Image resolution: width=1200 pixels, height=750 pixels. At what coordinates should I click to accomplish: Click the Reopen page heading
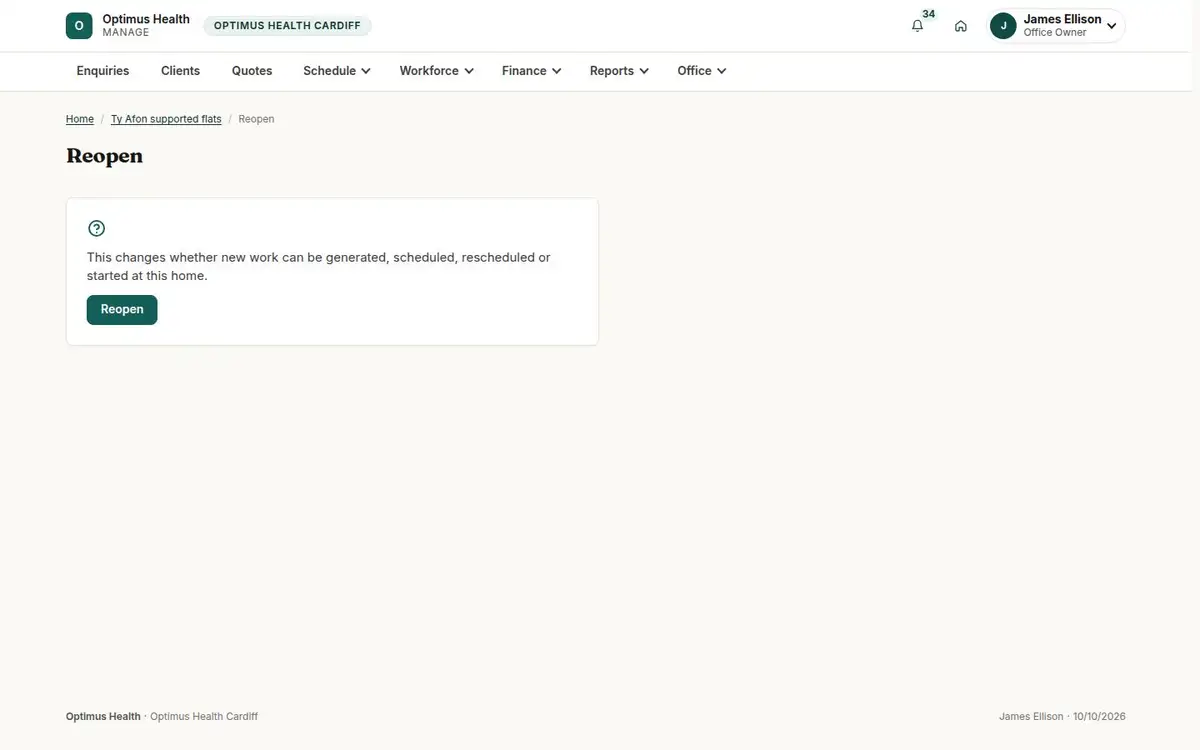pos(104,156)
